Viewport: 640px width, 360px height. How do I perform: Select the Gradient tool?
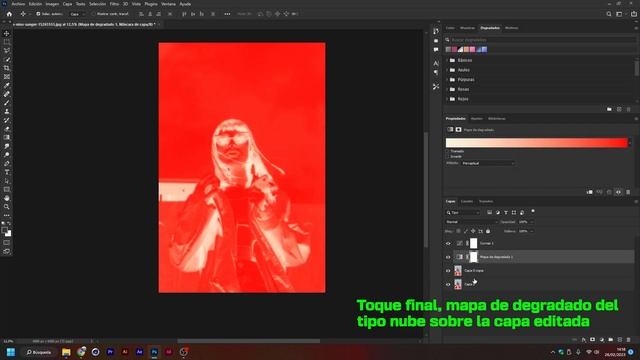point(7,138)
